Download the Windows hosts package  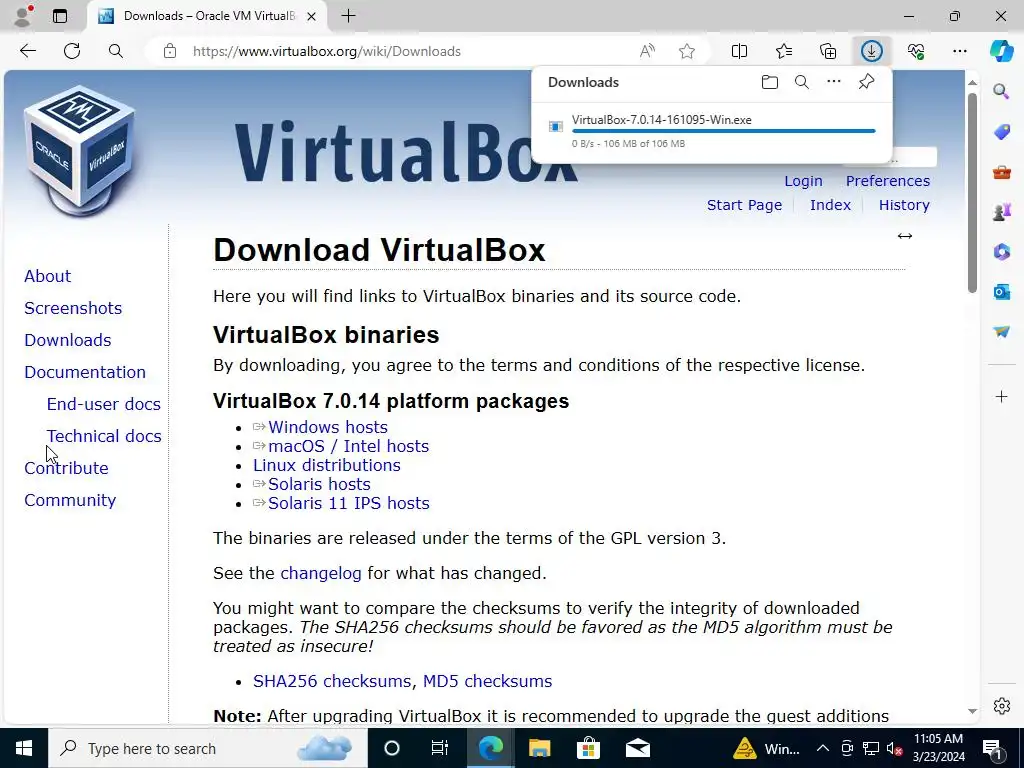pos(328,427)
